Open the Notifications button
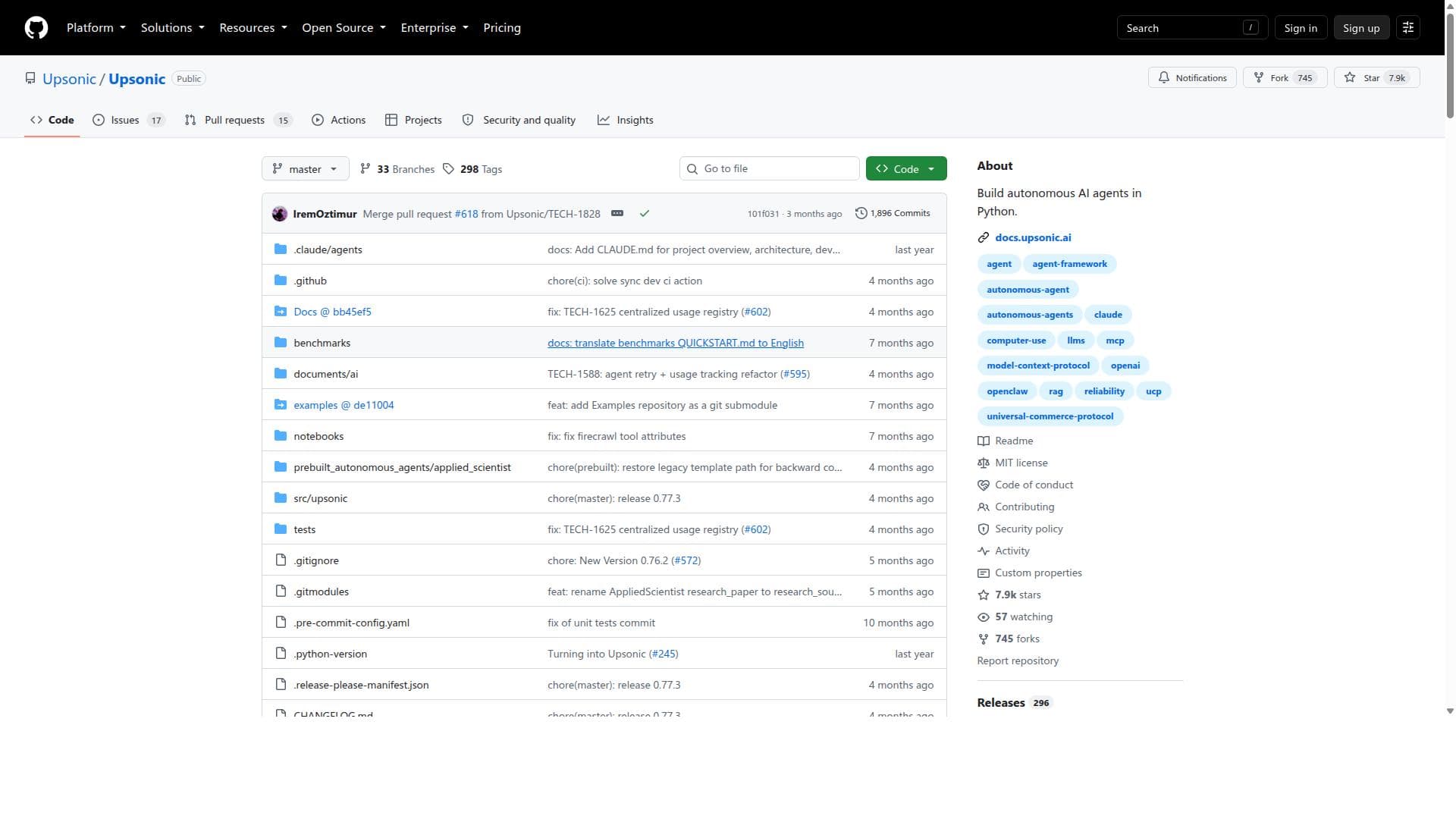 (x=1192, y=78)
